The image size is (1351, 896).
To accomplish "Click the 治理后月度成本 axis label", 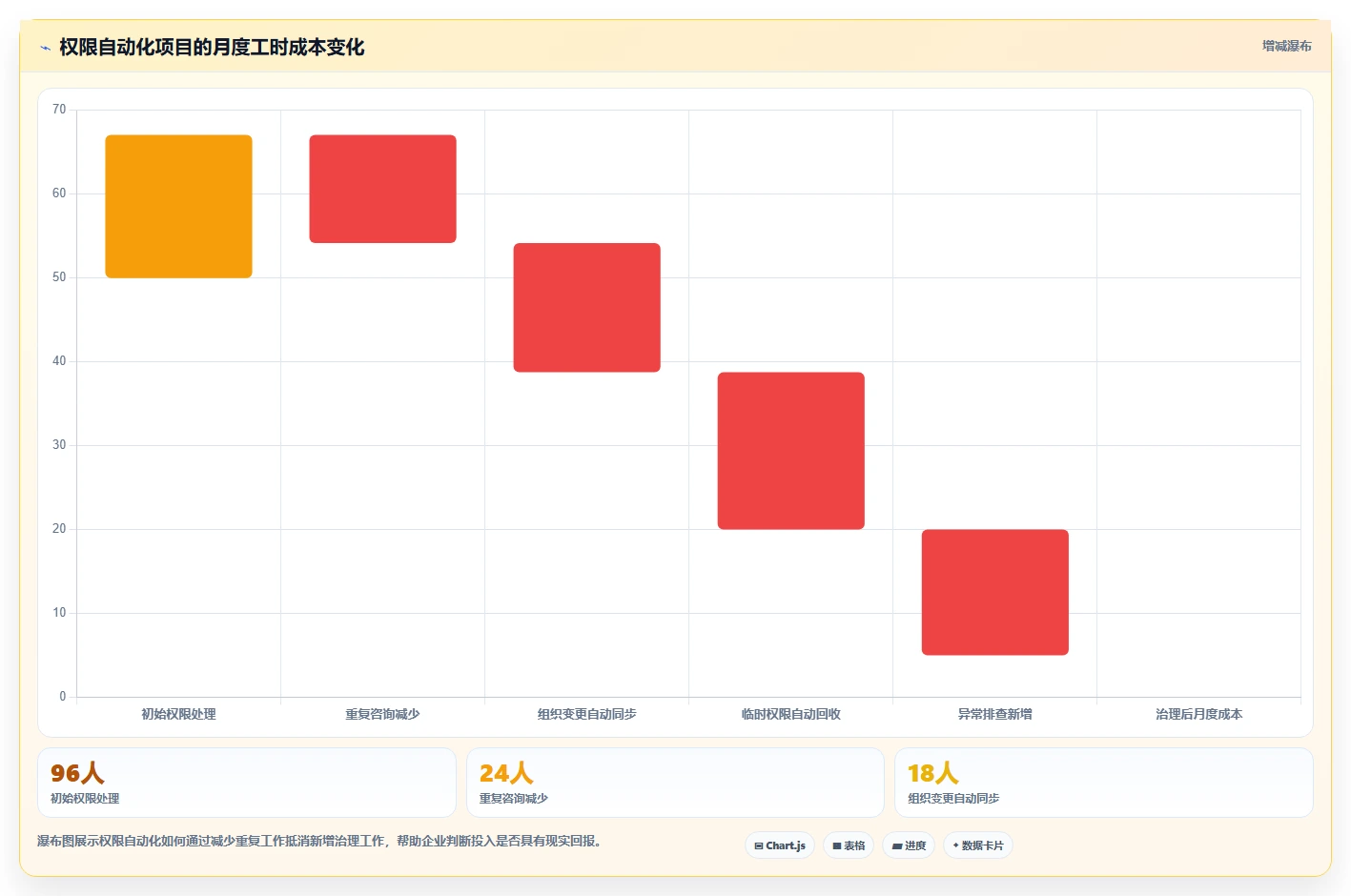I will click(x=1198, y=714).
